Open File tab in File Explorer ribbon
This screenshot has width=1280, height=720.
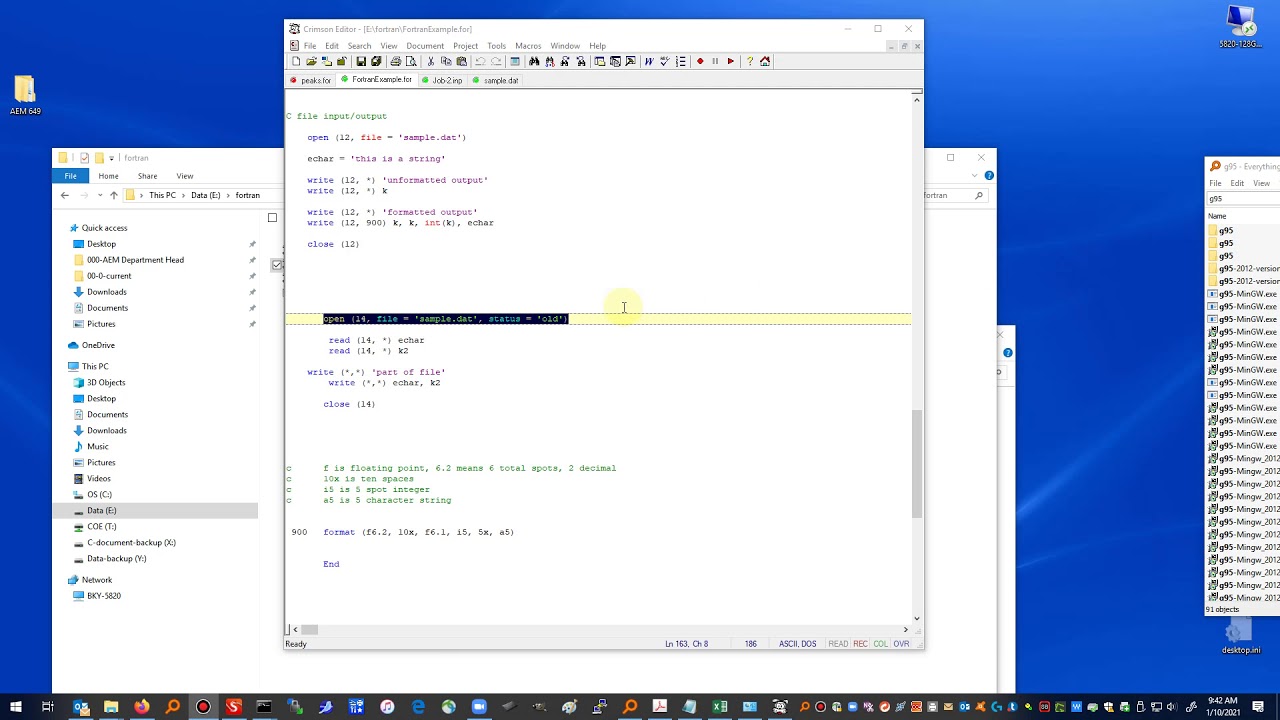(70, 176)
